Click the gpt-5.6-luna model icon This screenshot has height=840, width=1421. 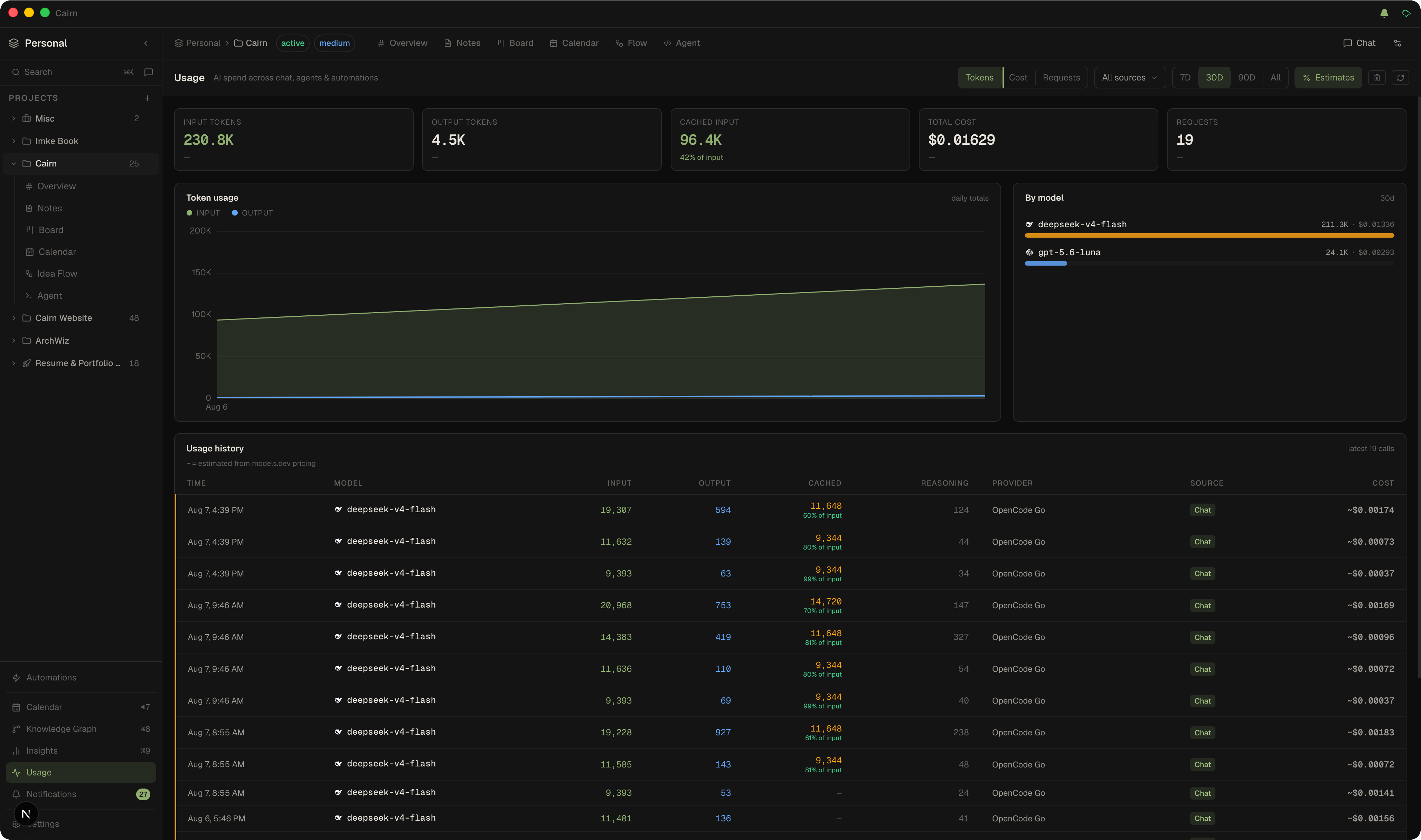tap(1029, 252)
